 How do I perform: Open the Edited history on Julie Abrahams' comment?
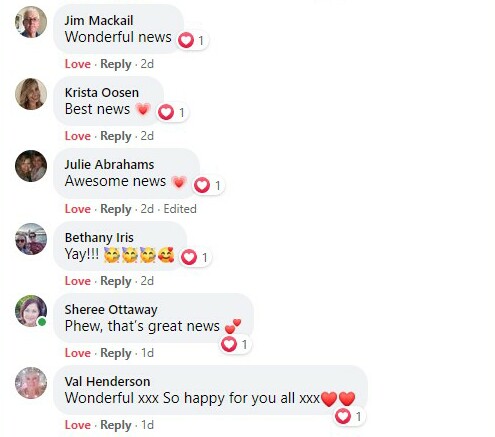[x=180, y=209]
